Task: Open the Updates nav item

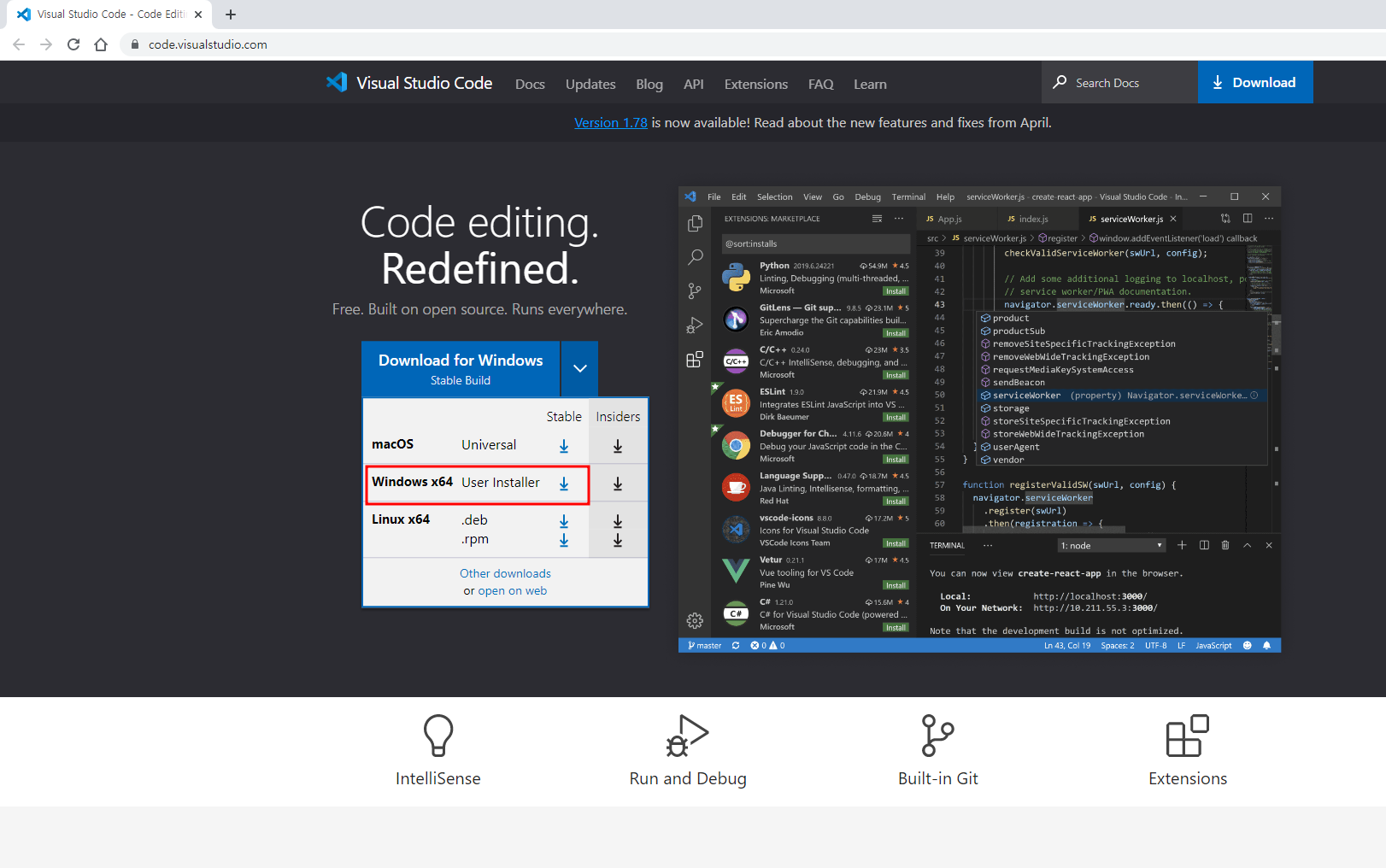Action: click(590, 84)
